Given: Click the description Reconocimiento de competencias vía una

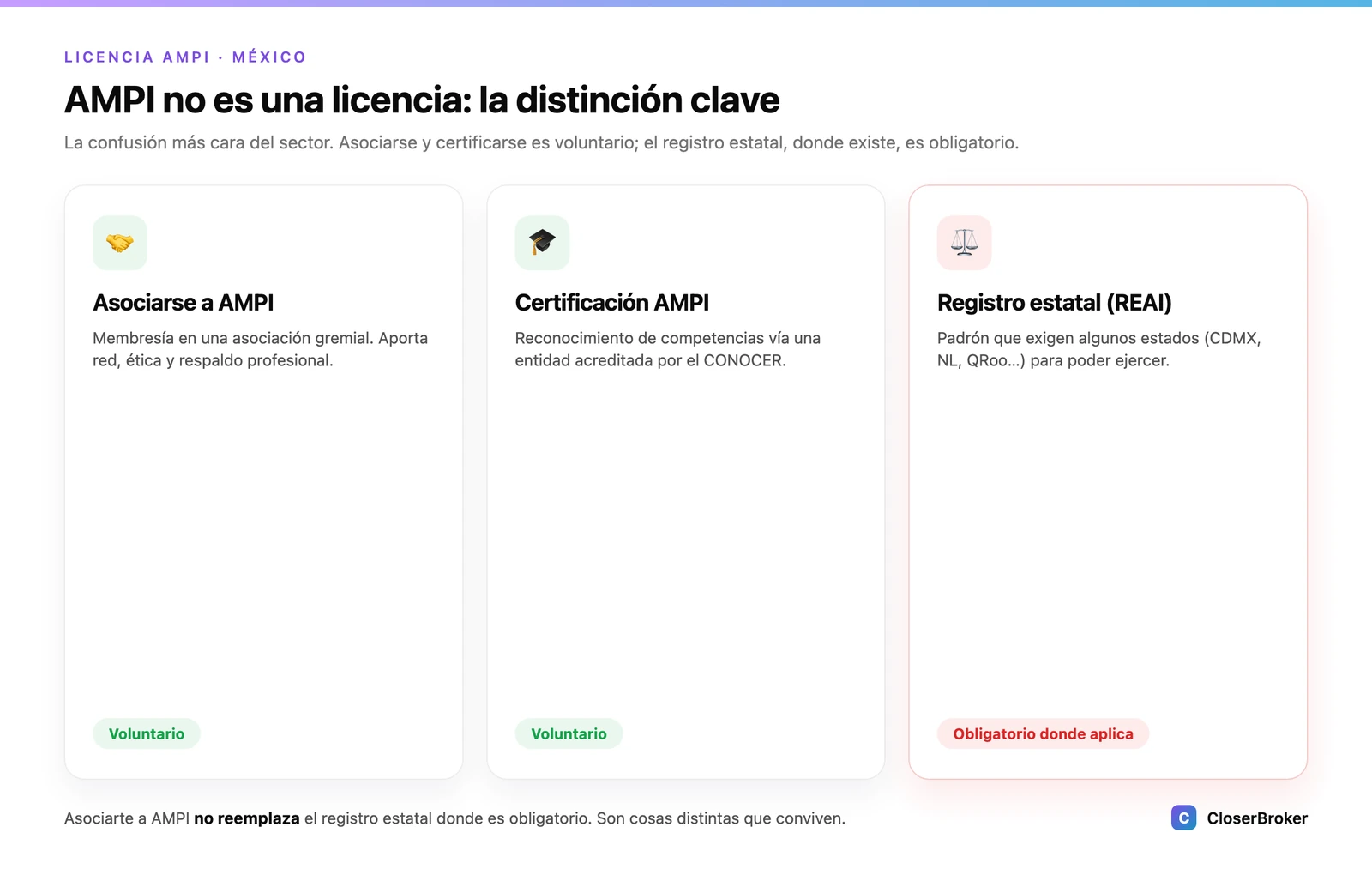Looking at the screenshot, I should click(668, 349).
